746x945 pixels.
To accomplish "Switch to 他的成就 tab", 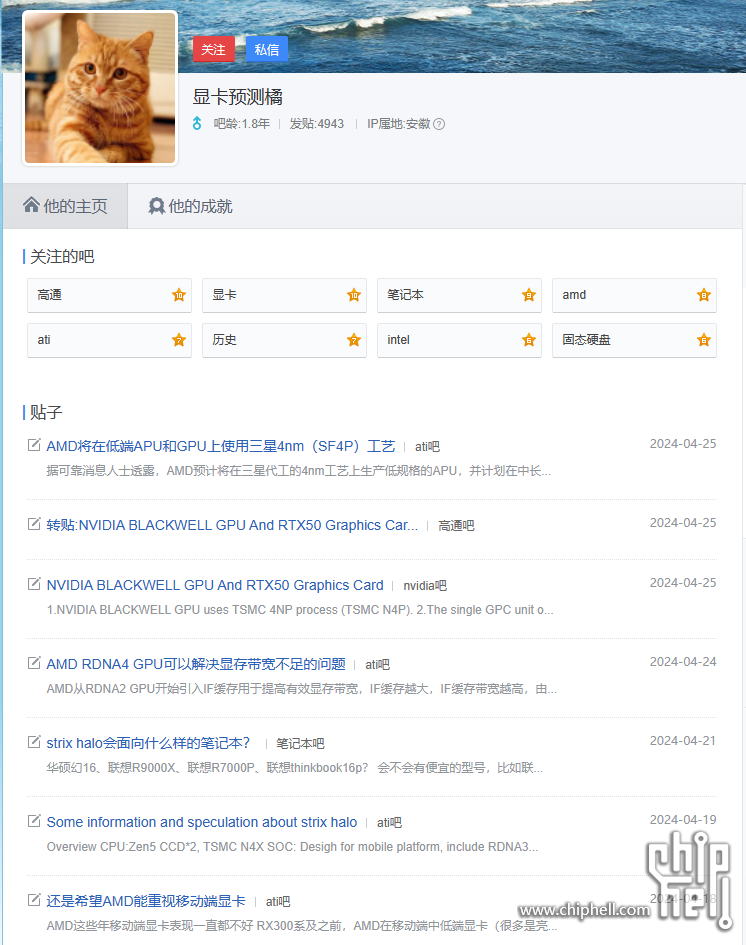I will pyautogui.click(x=190, y=206).
